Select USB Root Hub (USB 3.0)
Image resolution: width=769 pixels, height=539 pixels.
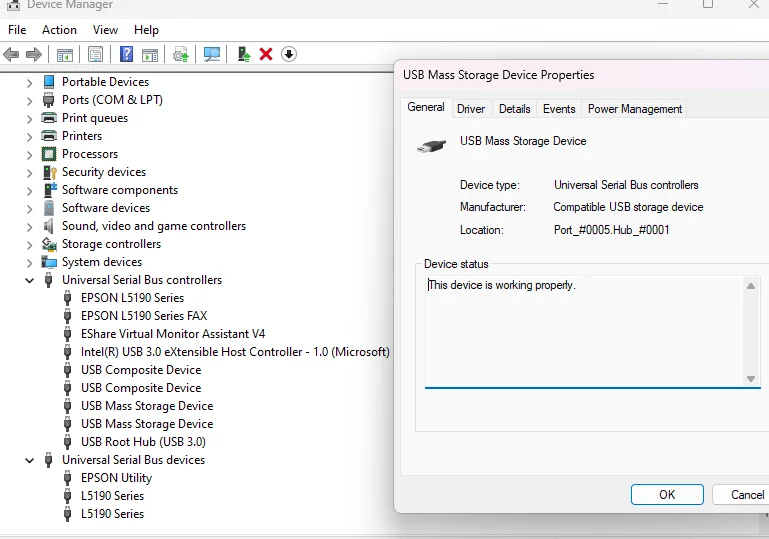(x=143, y=442)
